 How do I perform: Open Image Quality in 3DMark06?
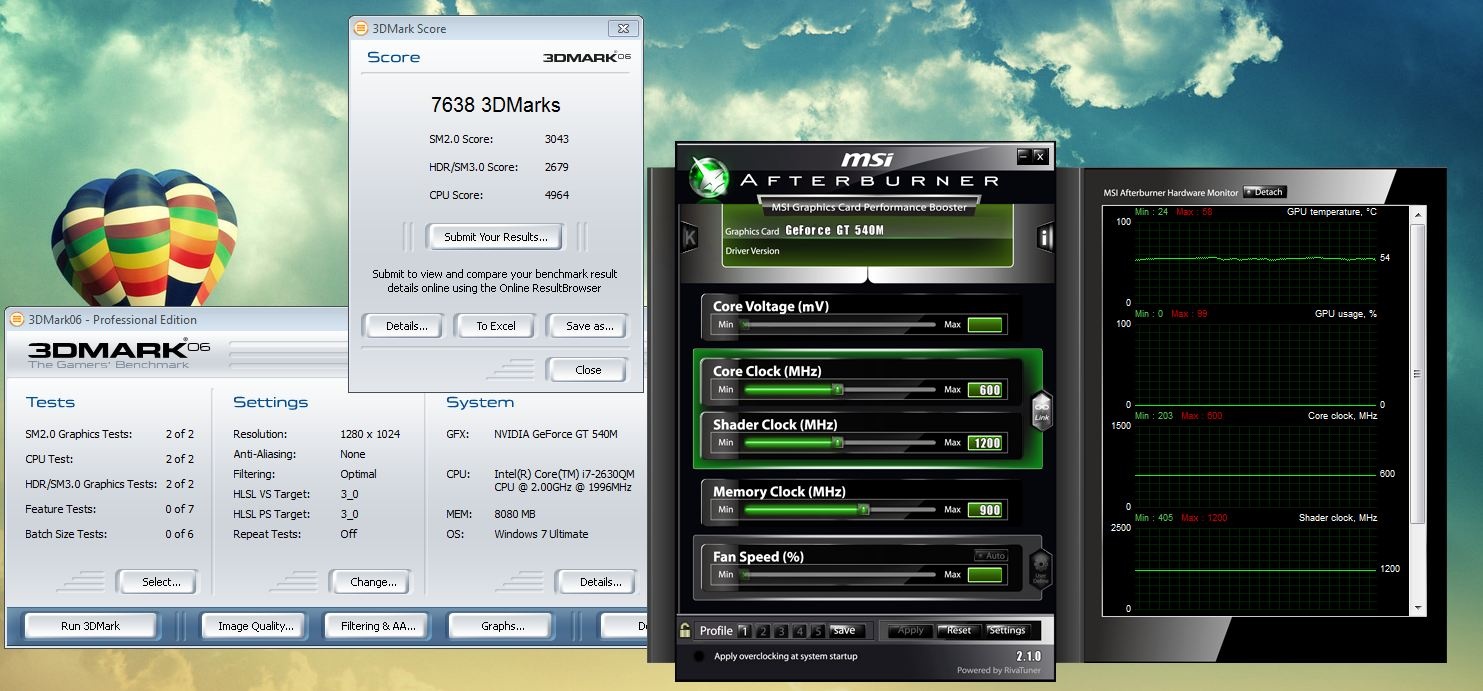point(256,626)
